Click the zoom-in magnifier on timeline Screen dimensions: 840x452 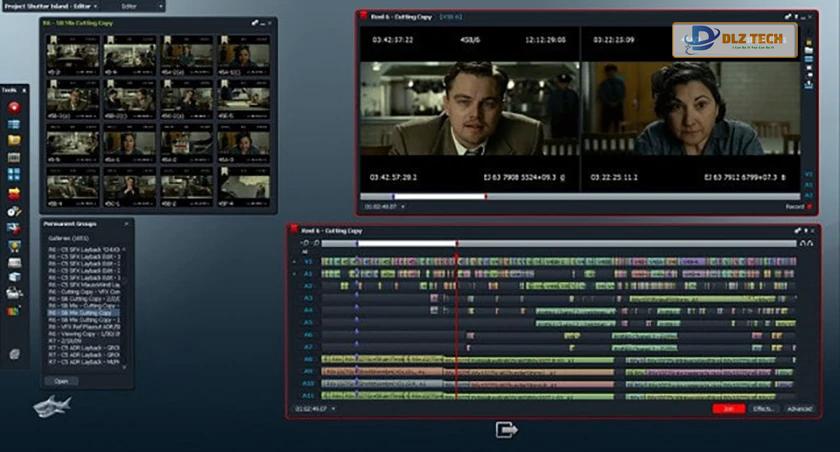coord(316,243)
